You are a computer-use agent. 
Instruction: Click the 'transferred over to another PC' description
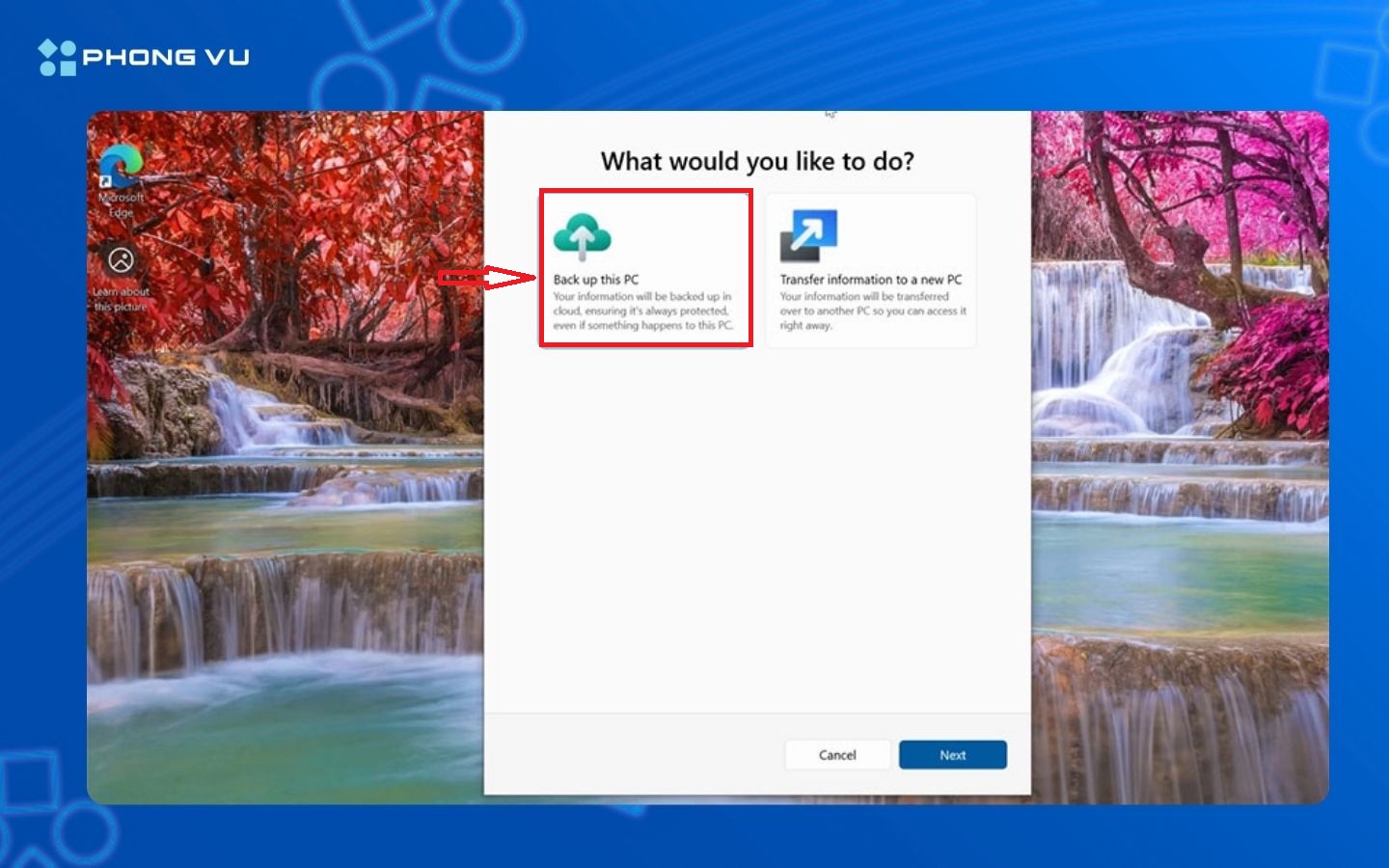click(873, 312)
